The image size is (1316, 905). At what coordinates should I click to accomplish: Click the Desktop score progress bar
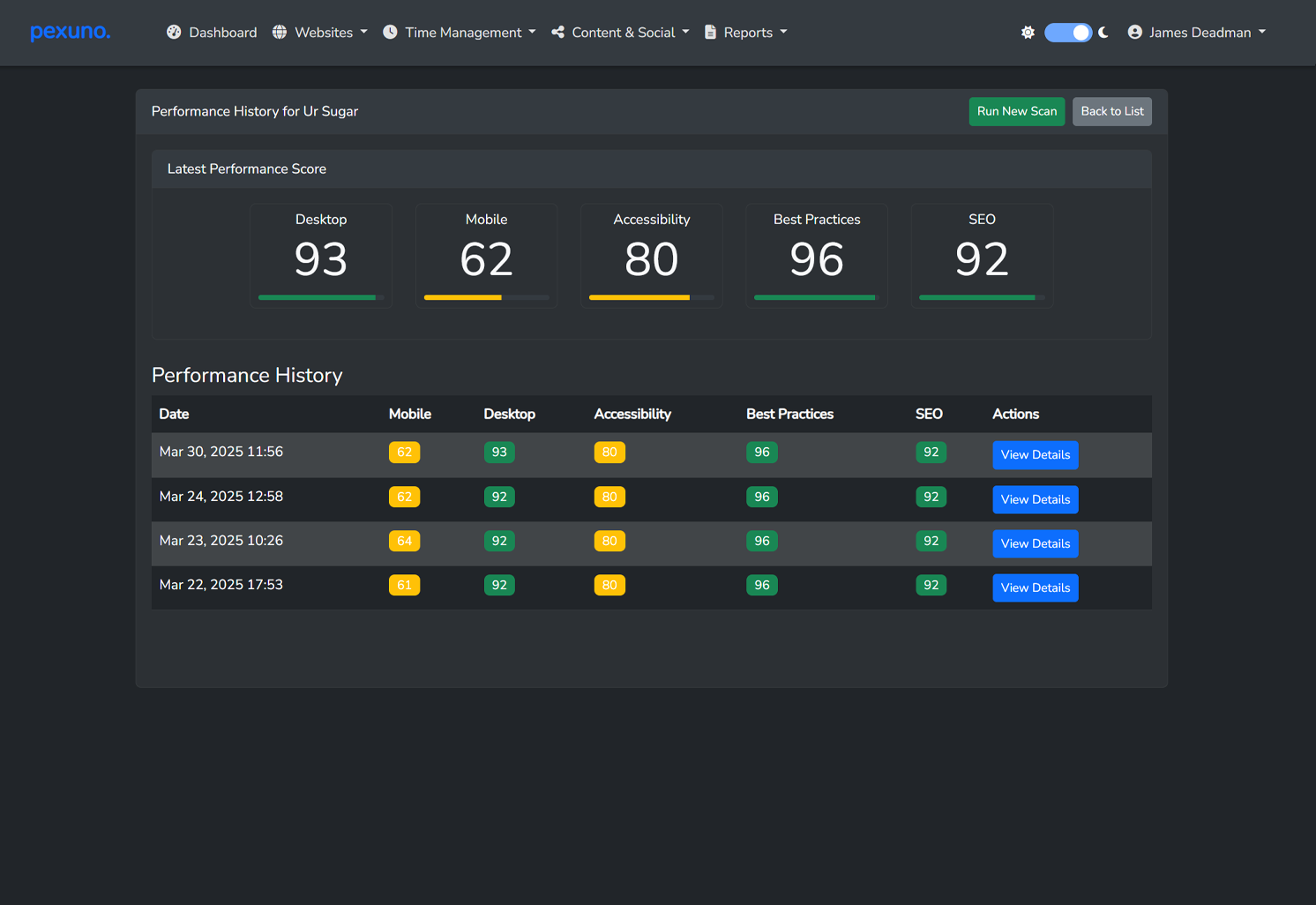pyautogui.click(x=321, y=297)
